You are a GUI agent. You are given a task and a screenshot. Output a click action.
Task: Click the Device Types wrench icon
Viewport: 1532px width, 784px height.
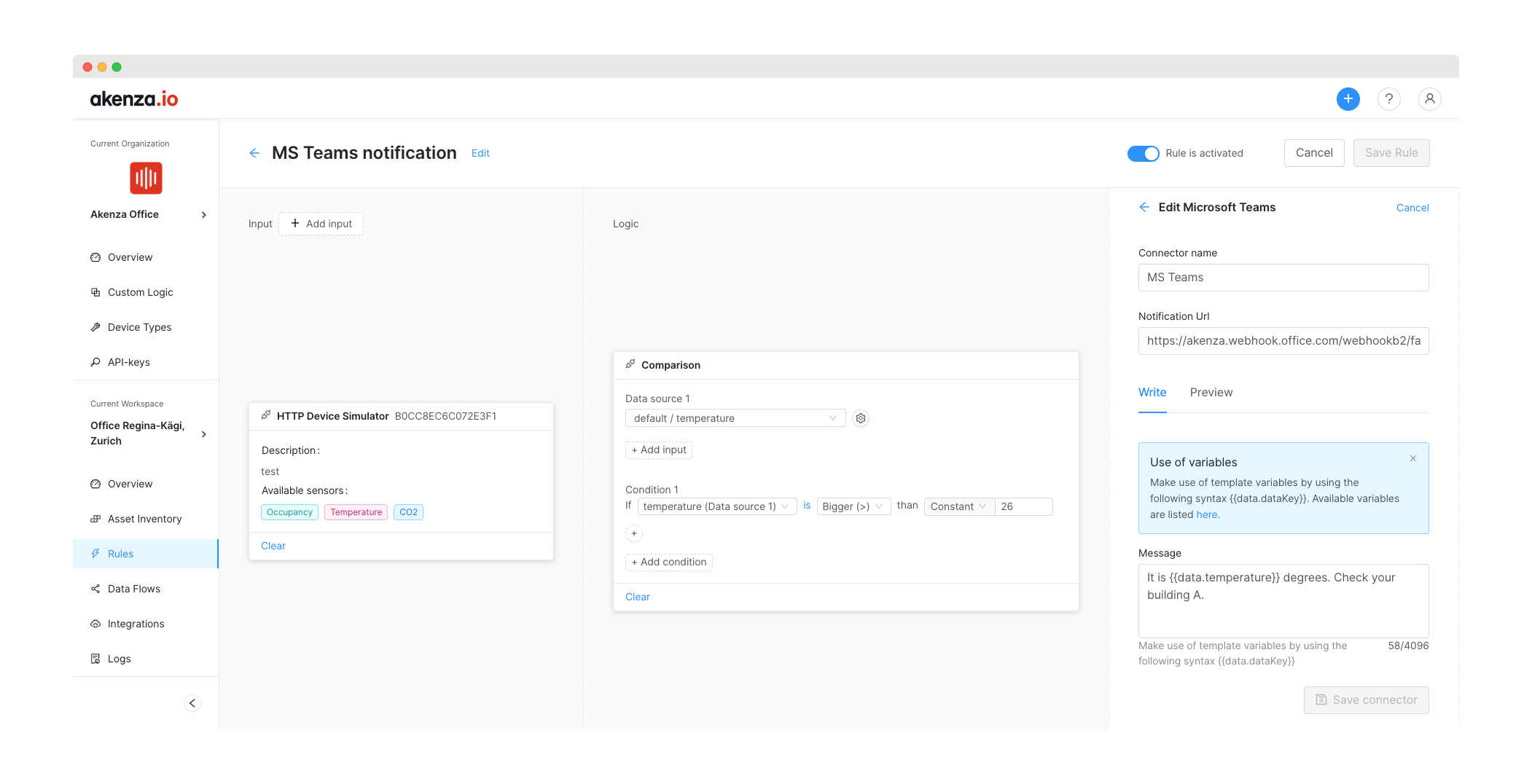point(95,327)
